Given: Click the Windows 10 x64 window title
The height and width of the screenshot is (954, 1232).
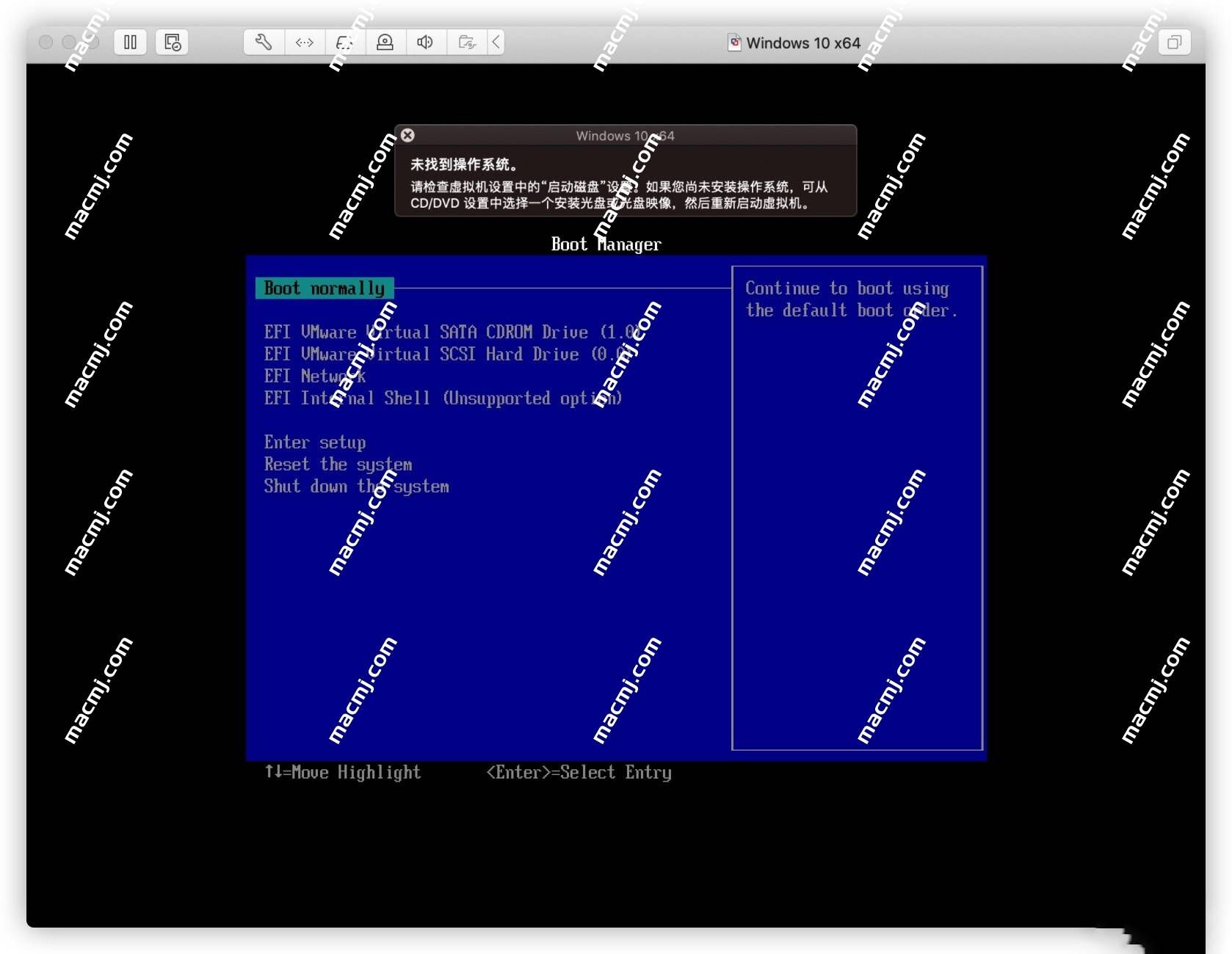Looking at the screenshot, I should 803,43.
